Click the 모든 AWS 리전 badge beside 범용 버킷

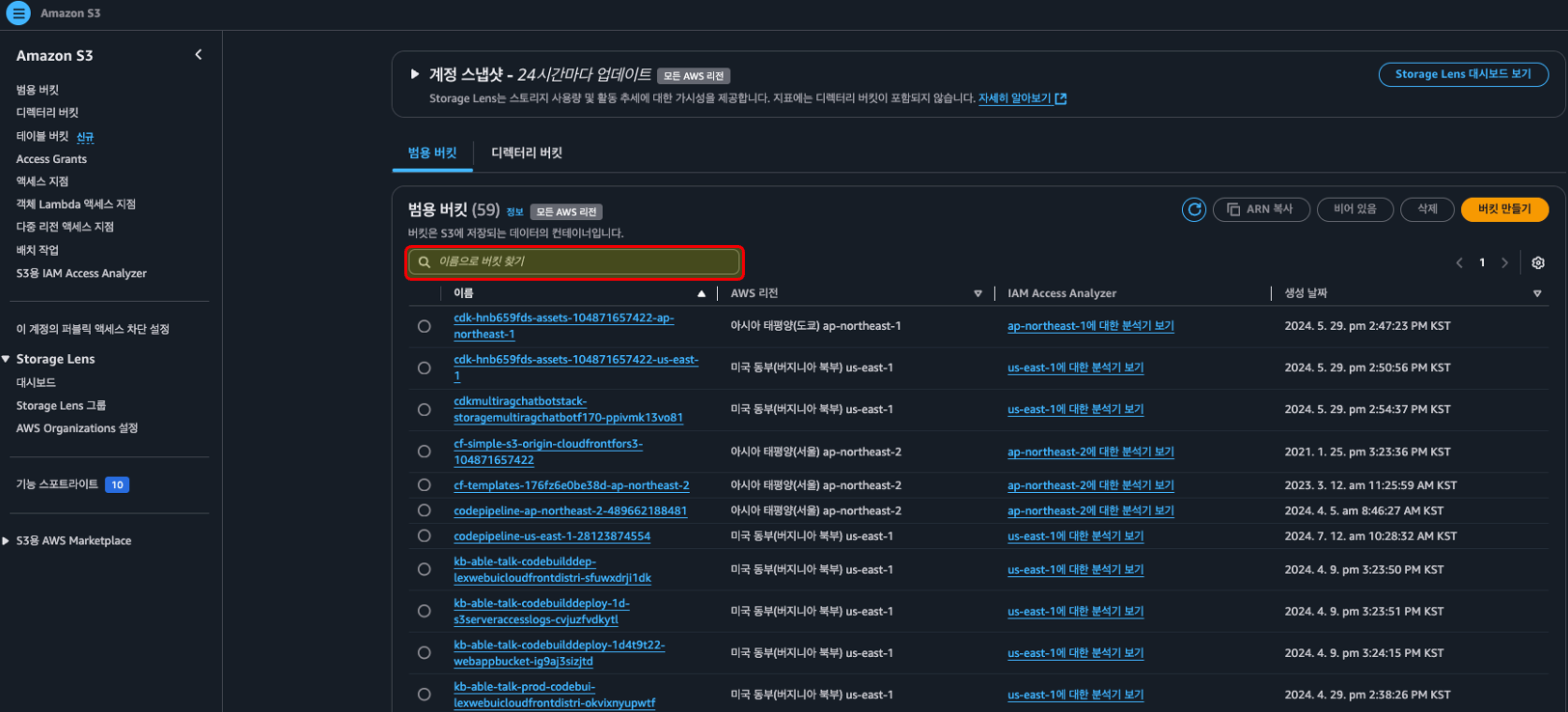click(566, 212)
